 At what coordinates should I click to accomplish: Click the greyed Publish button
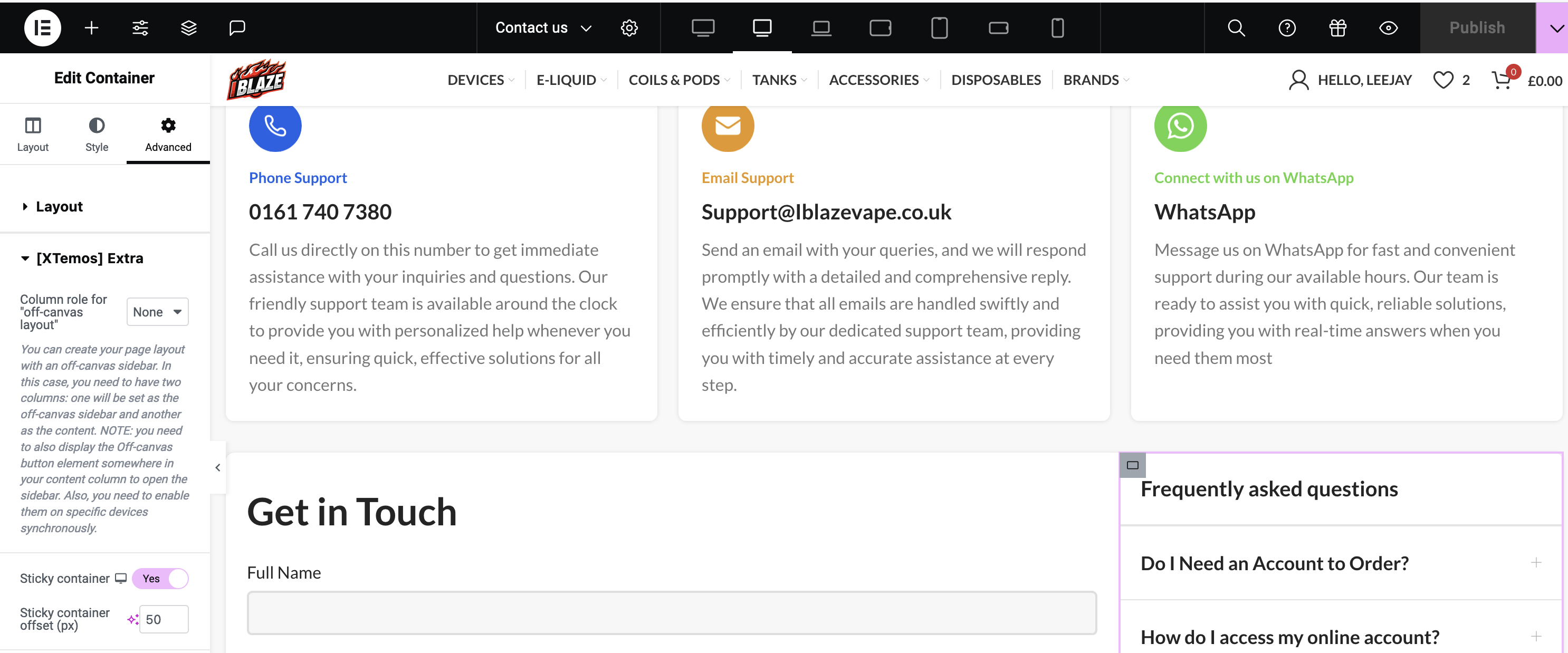[x=1477, y=27]
